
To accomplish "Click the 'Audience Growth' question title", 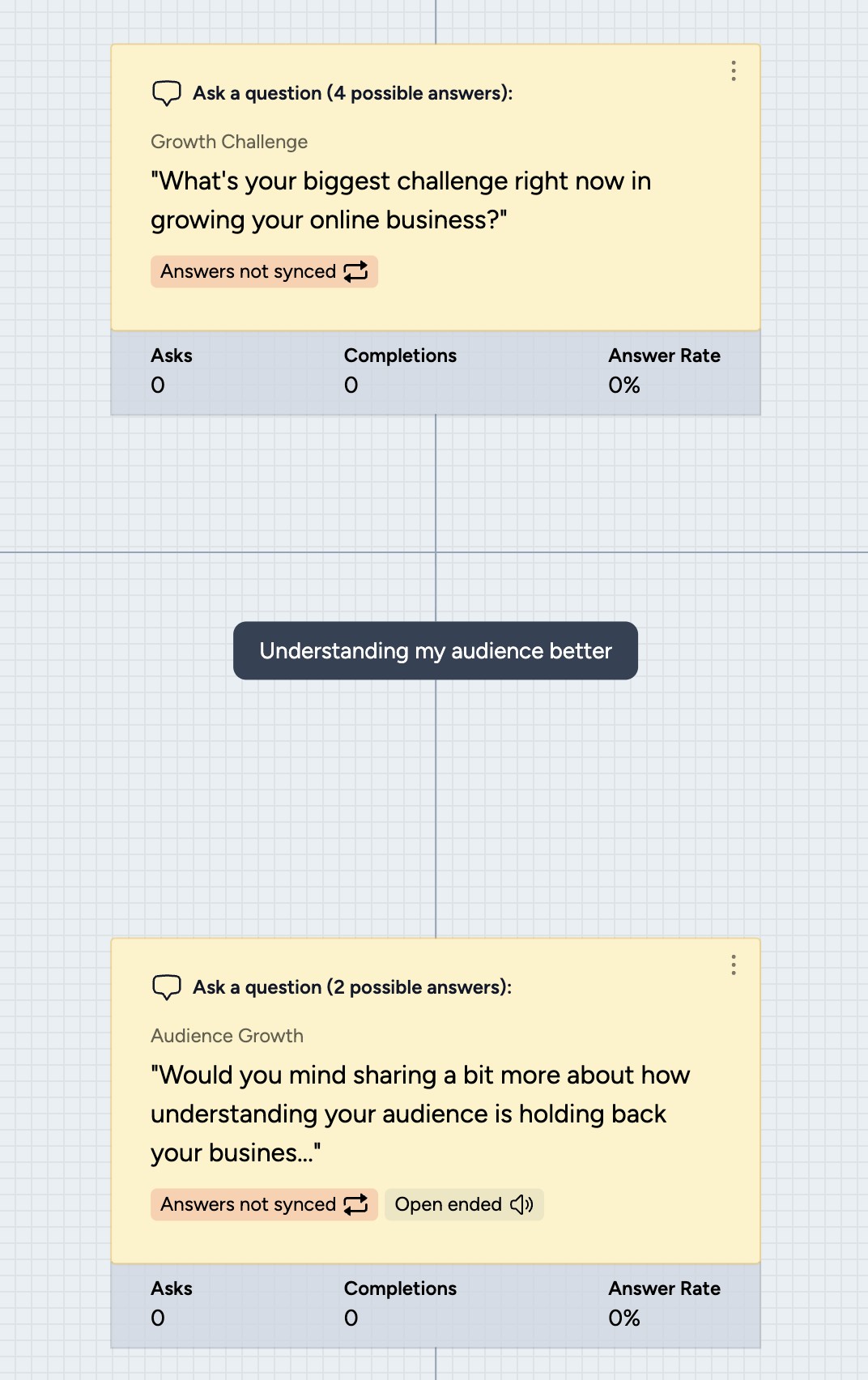I will click(227, 1036).
